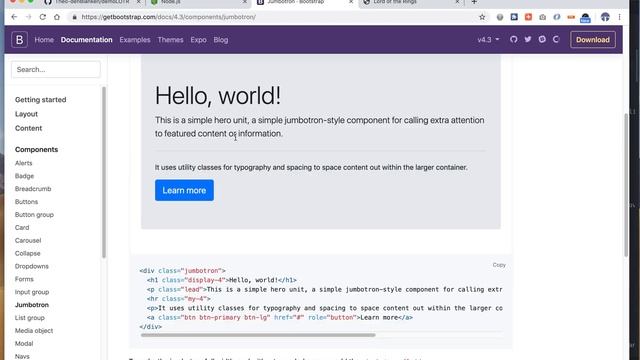Open the Themes nav link
640x360 pixels.
point(170,40)
